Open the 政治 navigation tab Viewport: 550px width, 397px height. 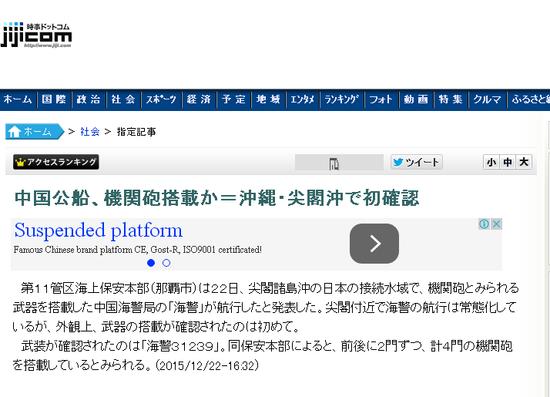click(x=89, y=100)
